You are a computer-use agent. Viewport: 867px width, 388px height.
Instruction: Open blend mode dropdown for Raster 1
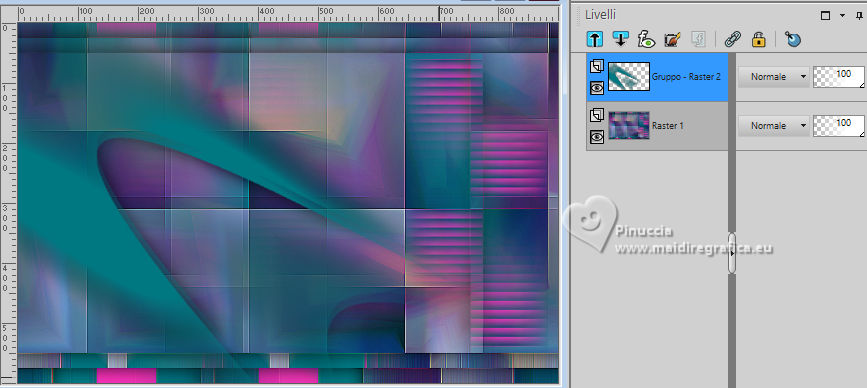pos(773,126)
